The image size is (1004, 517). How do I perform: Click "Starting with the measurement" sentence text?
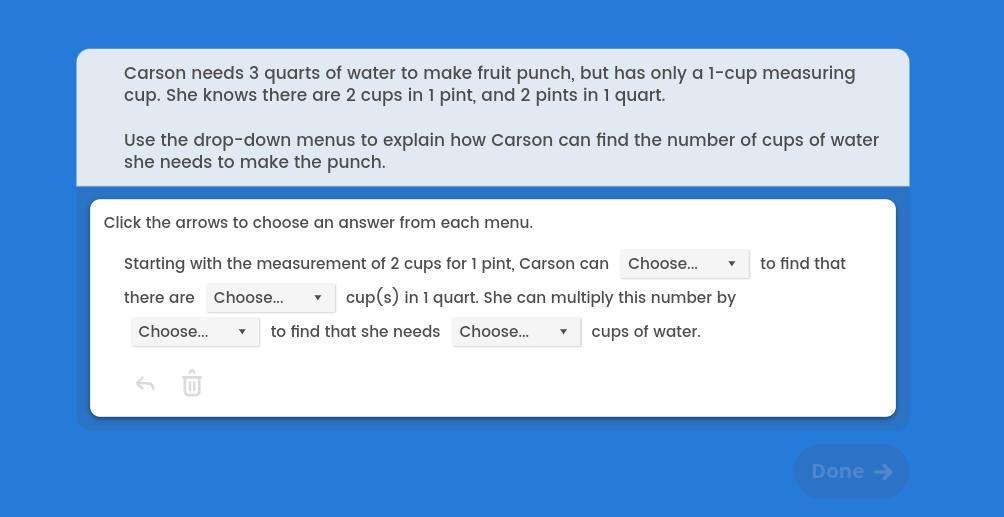coord(366,264)
